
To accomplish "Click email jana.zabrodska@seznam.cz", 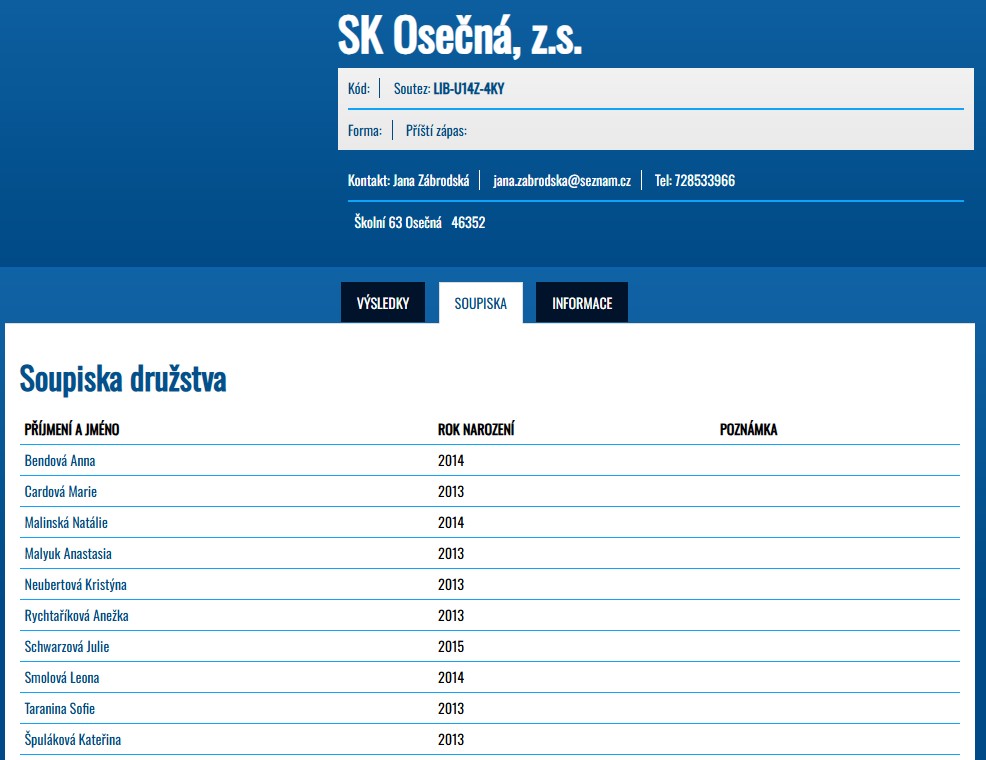I will coord(561,181).
